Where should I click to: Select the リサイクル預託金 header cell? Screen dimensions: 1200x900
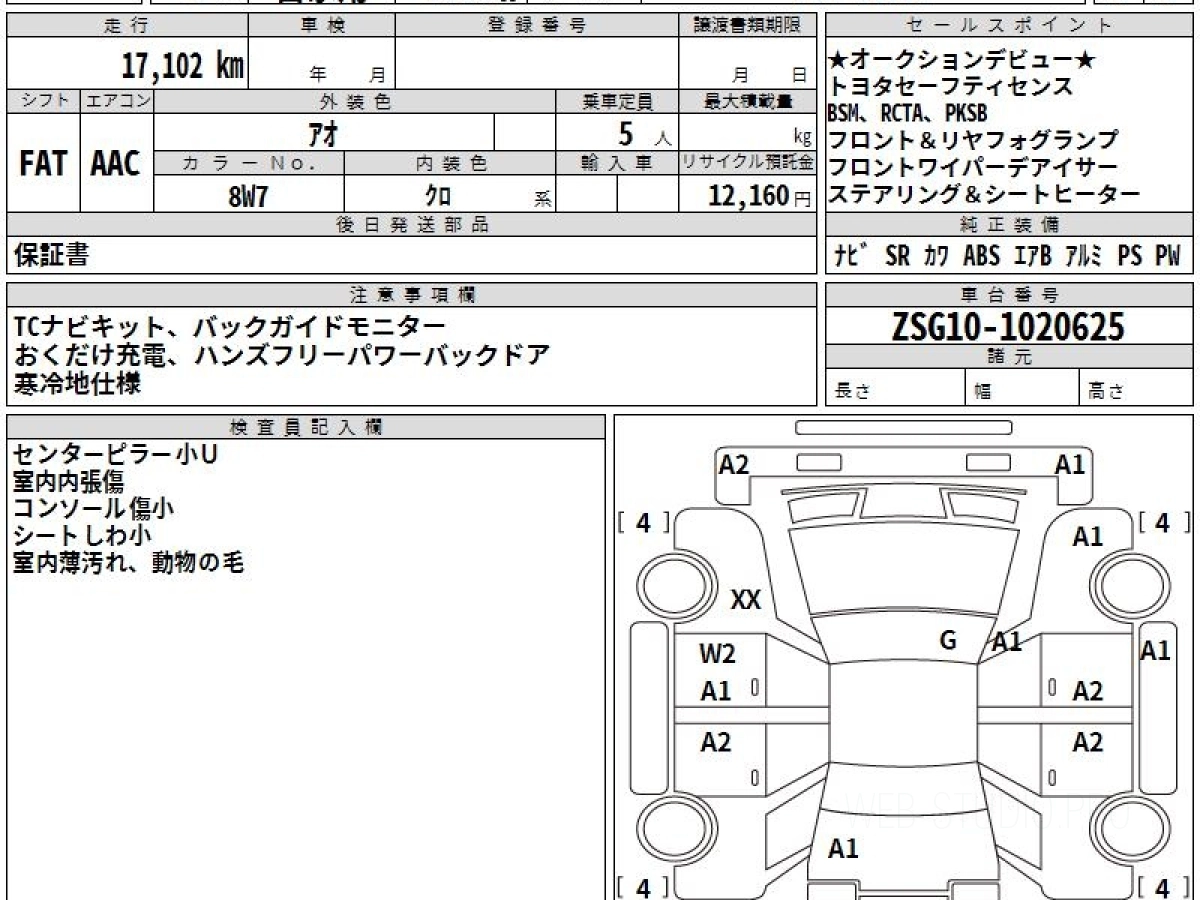(748, 163)
